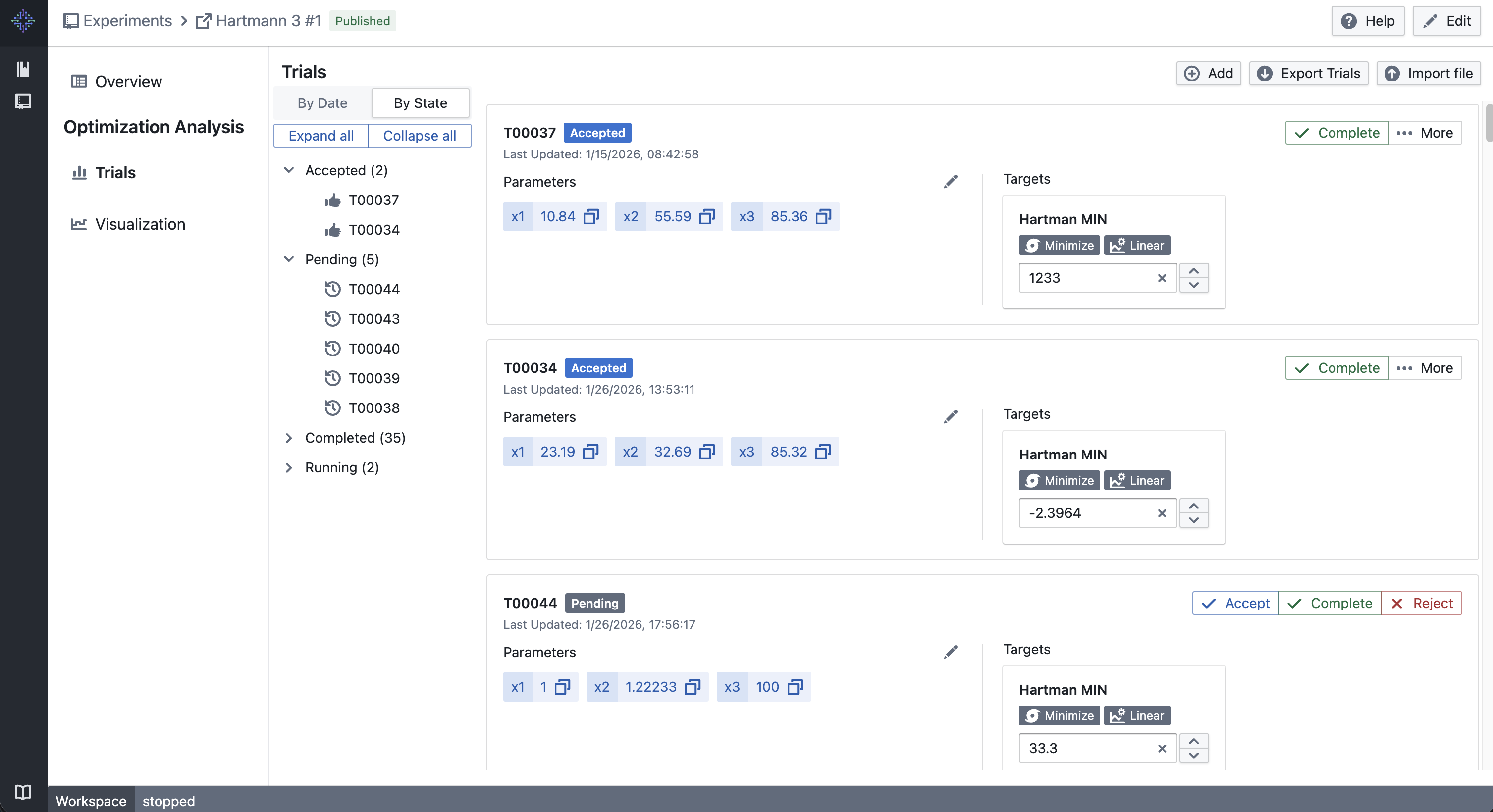
Task: Clear the 1233 target value with the X icon
Action: coord(1162,278)
